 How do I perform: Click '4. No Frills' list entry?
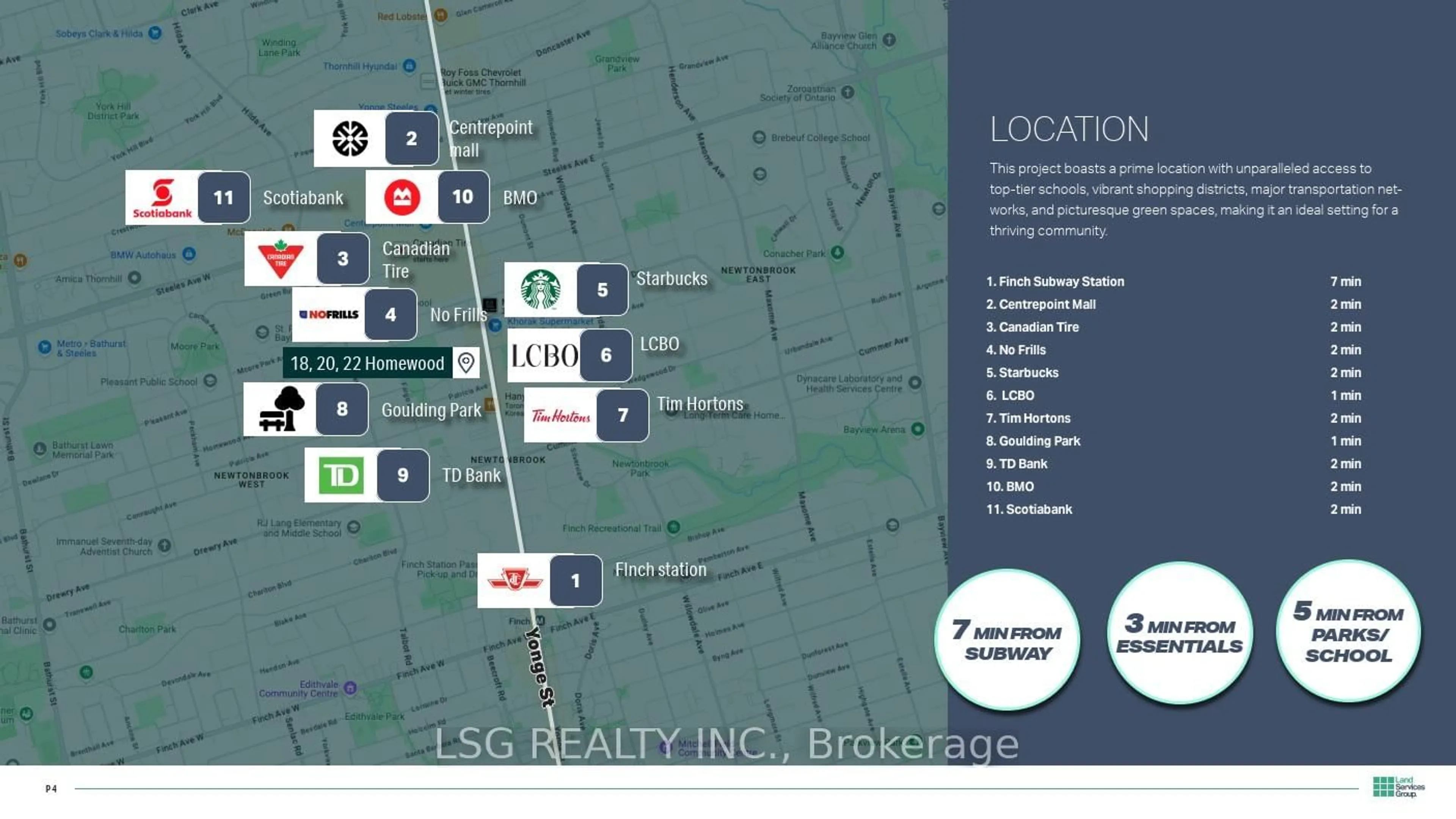[x=1016, y=350]
